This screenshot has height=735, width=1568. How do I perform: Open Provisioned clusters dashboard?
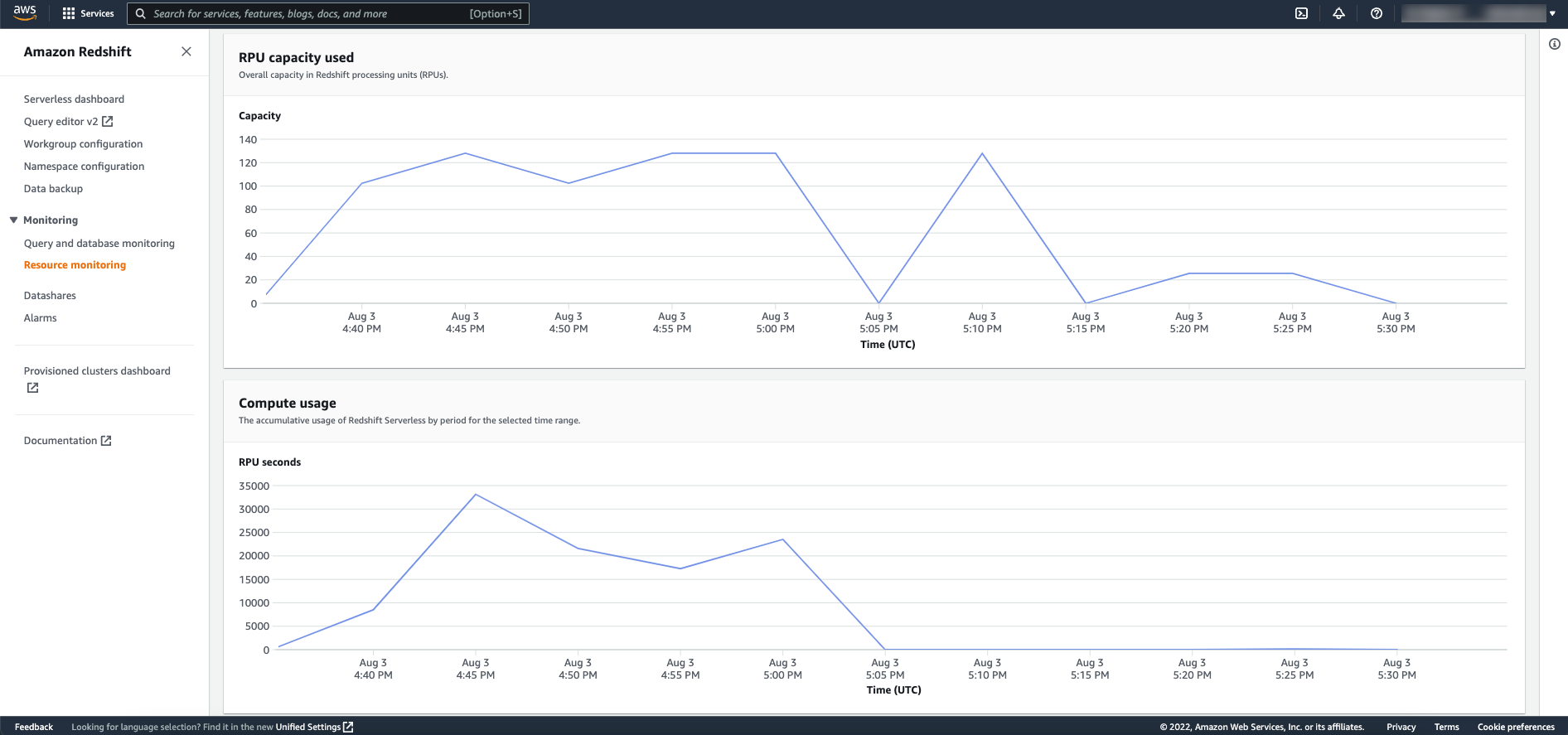97,370
